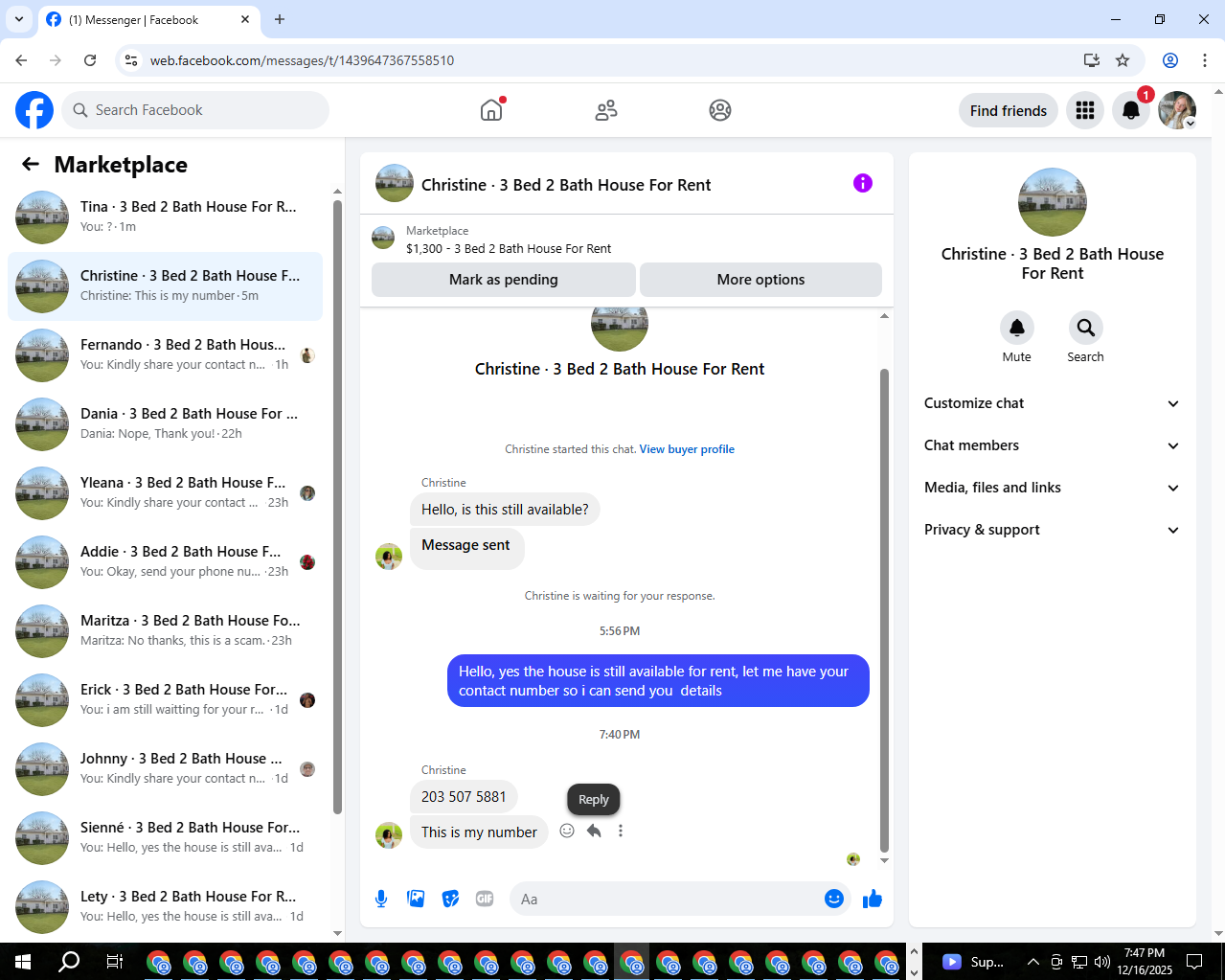Open a new browser tab
Viewport: 1225px width, 980px height.
[280, 19]
